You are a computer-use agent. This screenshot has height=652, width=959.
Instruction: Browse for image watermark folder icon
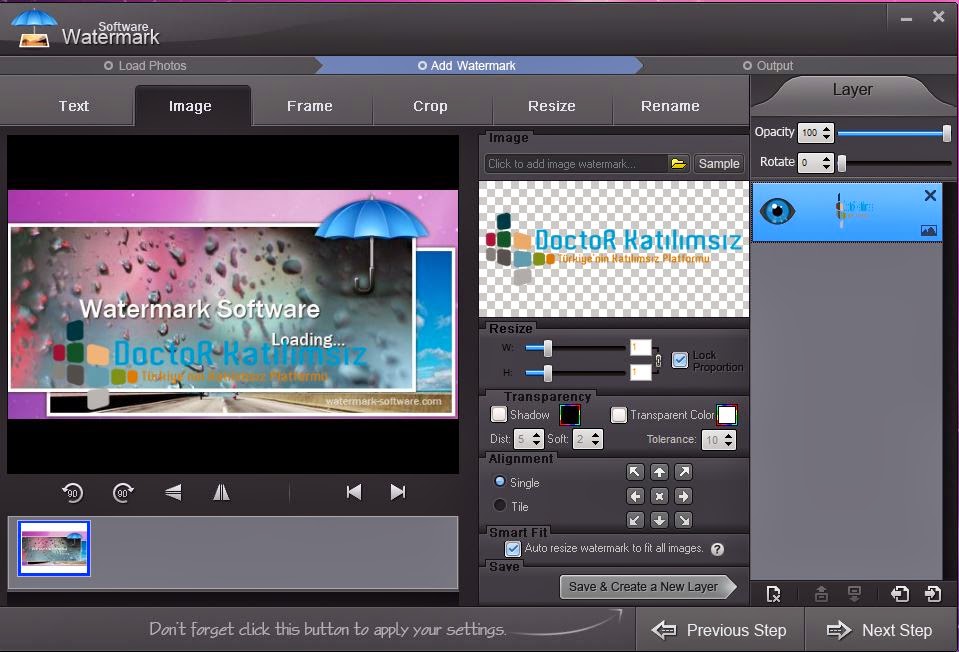point(678,164)
